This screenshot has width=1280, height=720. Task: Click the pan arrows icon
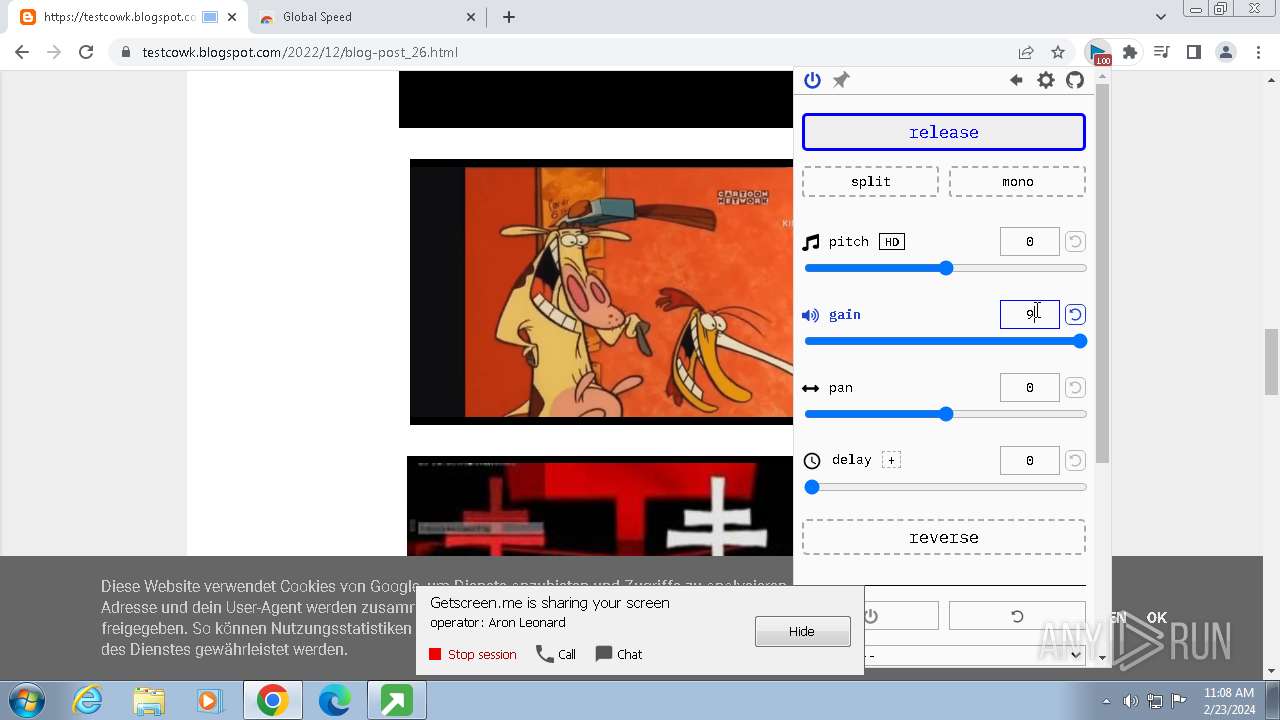coord(811,388)
